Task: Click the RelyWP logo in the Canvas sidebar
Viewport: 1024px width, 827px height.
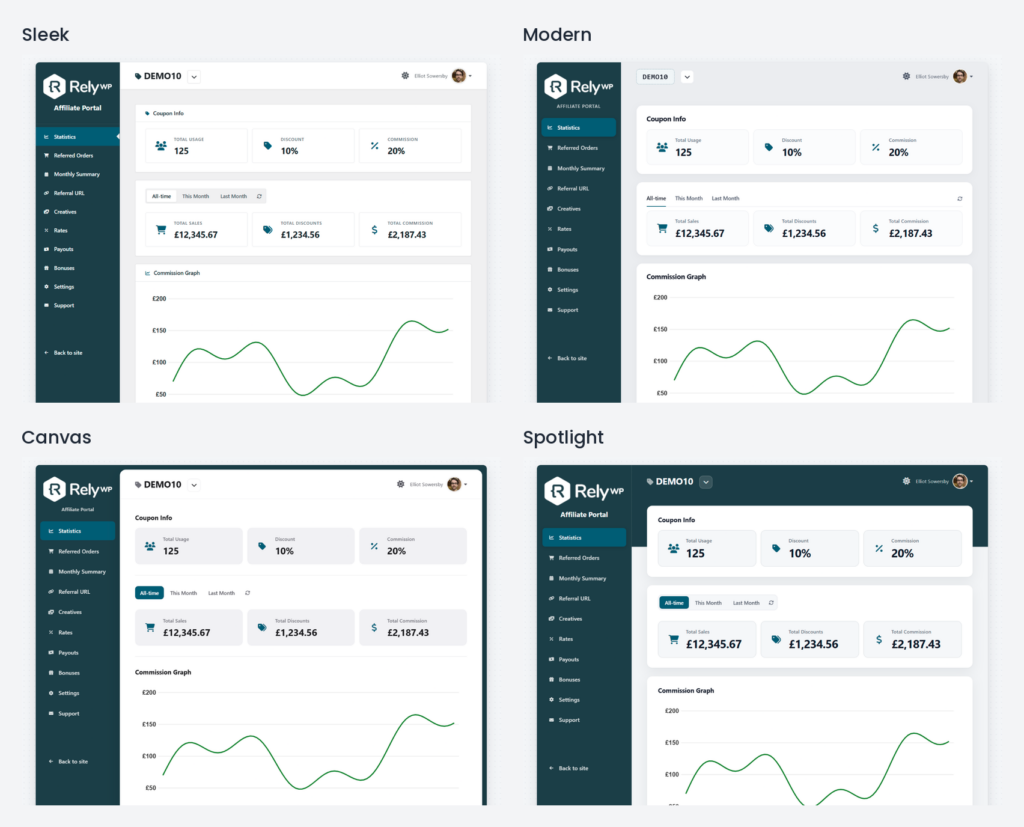Action: (77, 489)
